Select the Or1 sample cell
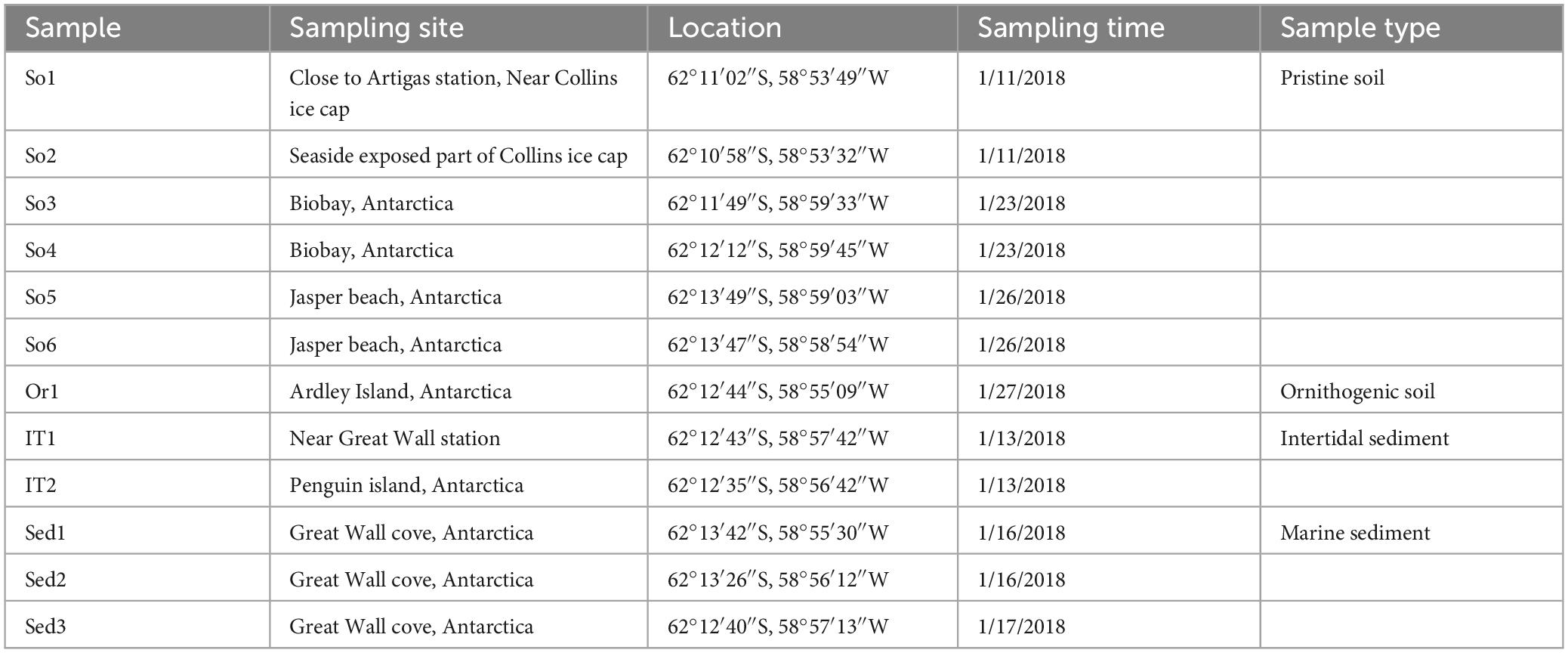 pos(137,391)
